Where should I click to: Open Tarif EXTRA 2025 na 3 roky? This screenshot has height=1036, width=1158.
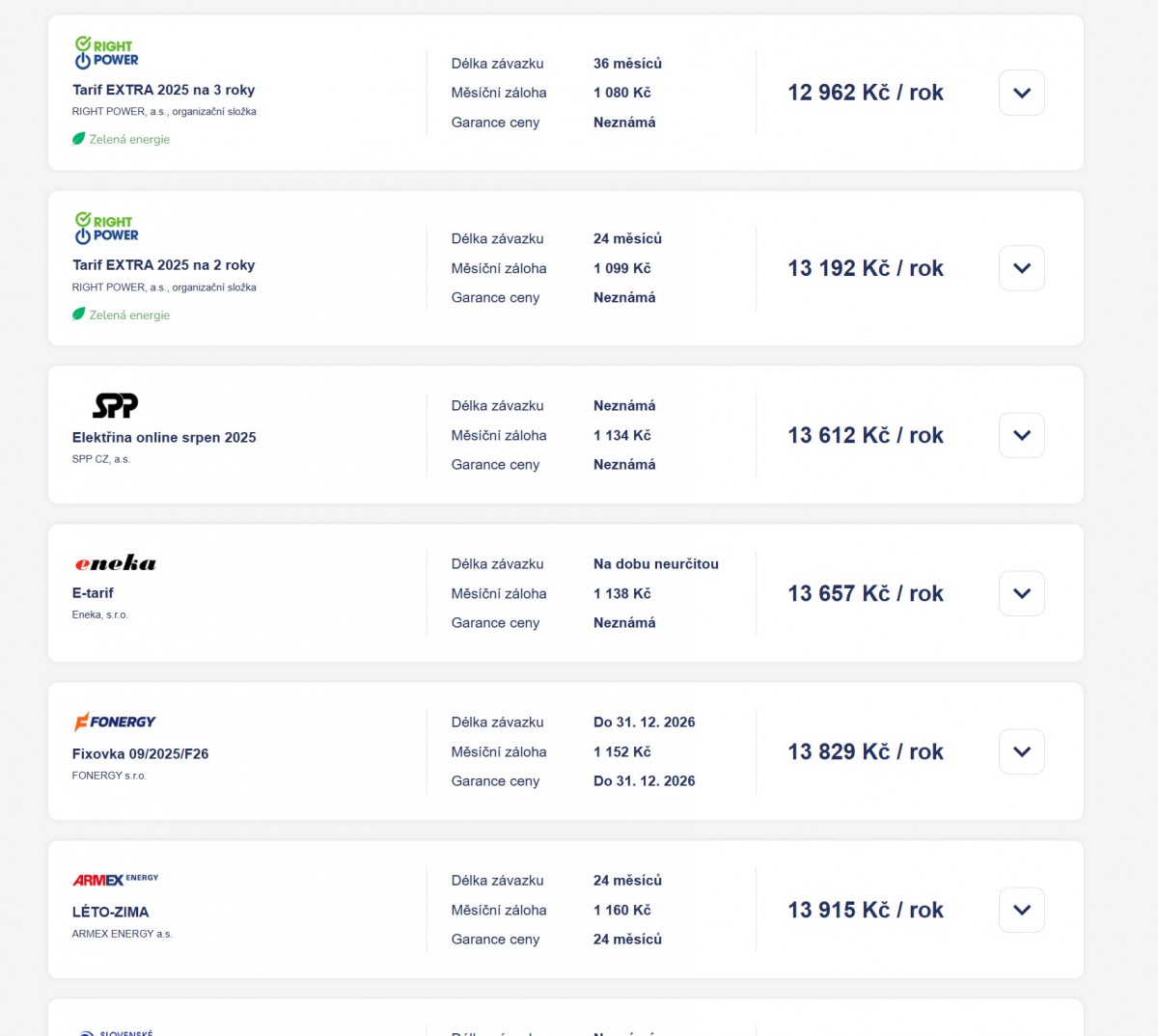click(163, 90)
